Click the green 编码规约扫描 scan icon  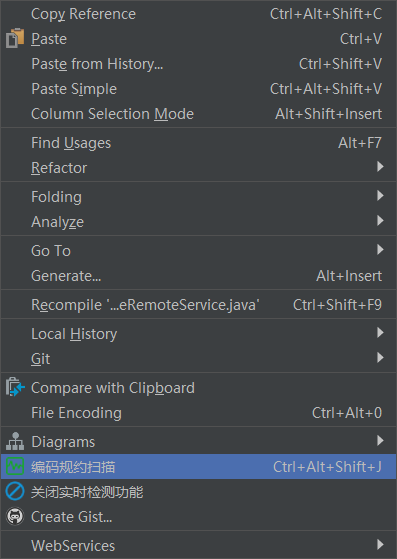click(x=15, y=466)
